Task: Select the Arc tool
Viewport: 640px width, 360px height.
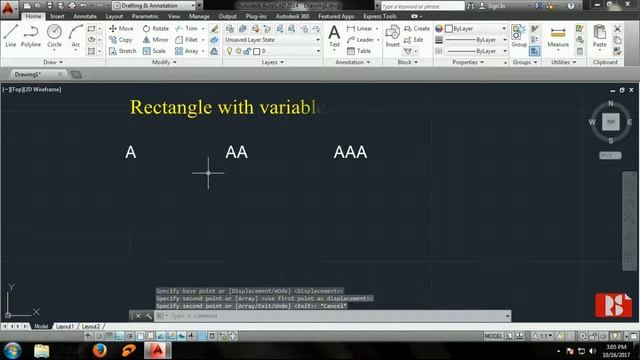Action: click(76, 36)
